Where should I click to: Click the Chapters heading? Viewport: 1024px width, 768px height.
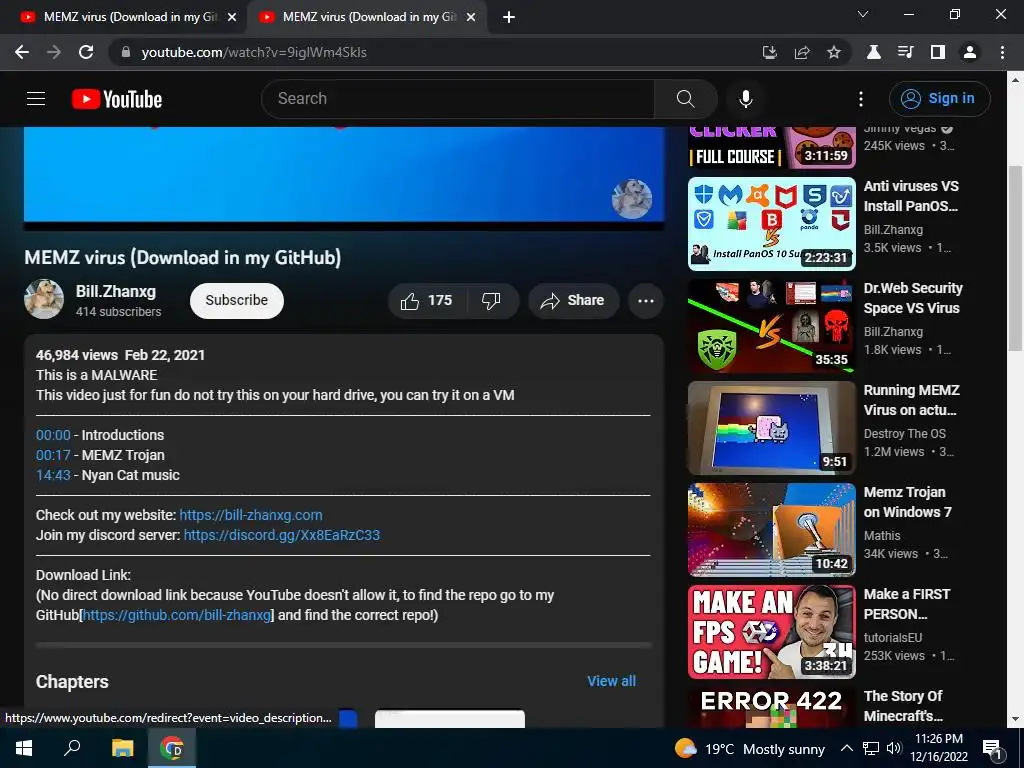pos(72,682)
